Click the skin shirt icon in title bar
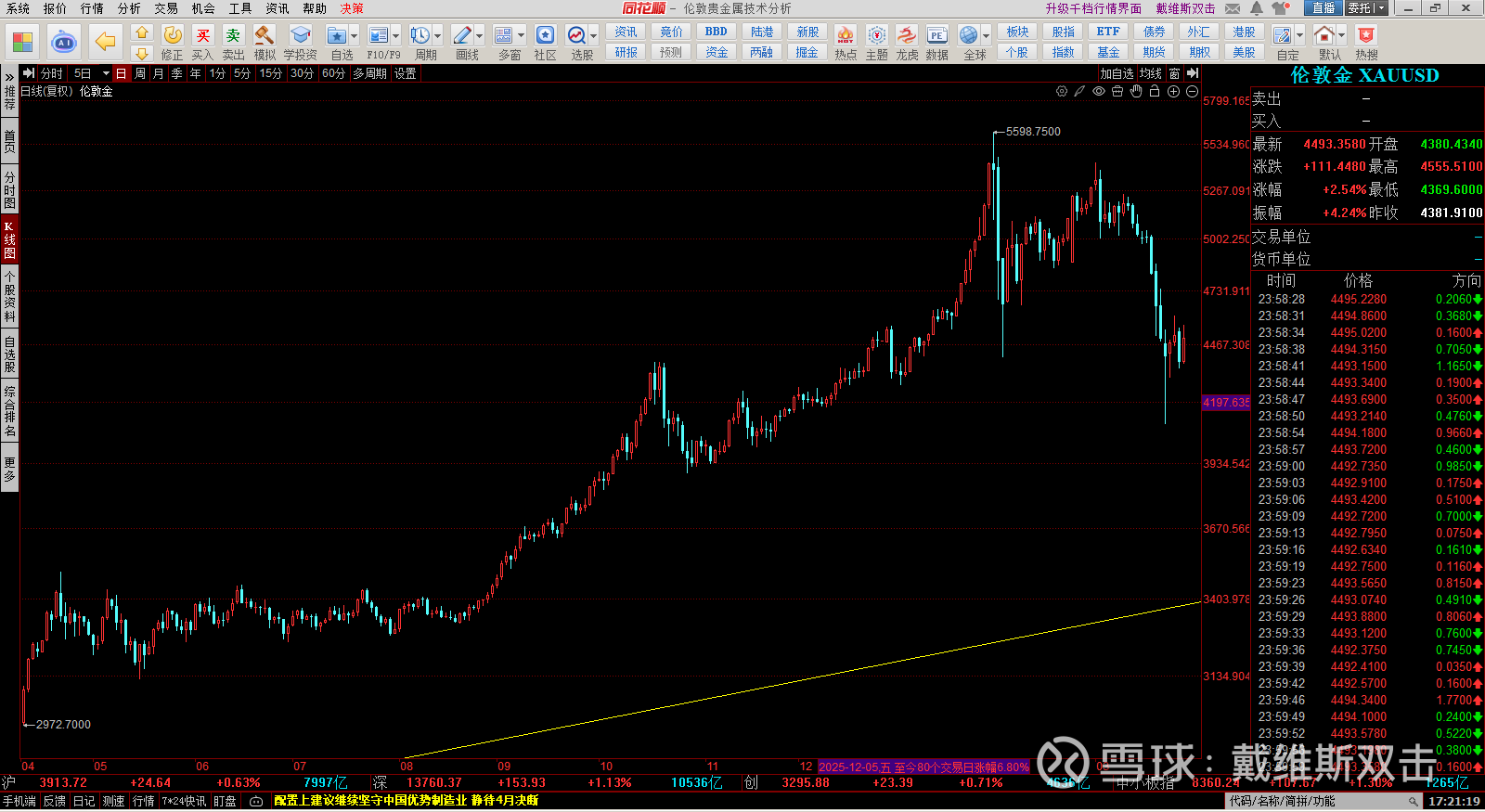 (1281, 8)
